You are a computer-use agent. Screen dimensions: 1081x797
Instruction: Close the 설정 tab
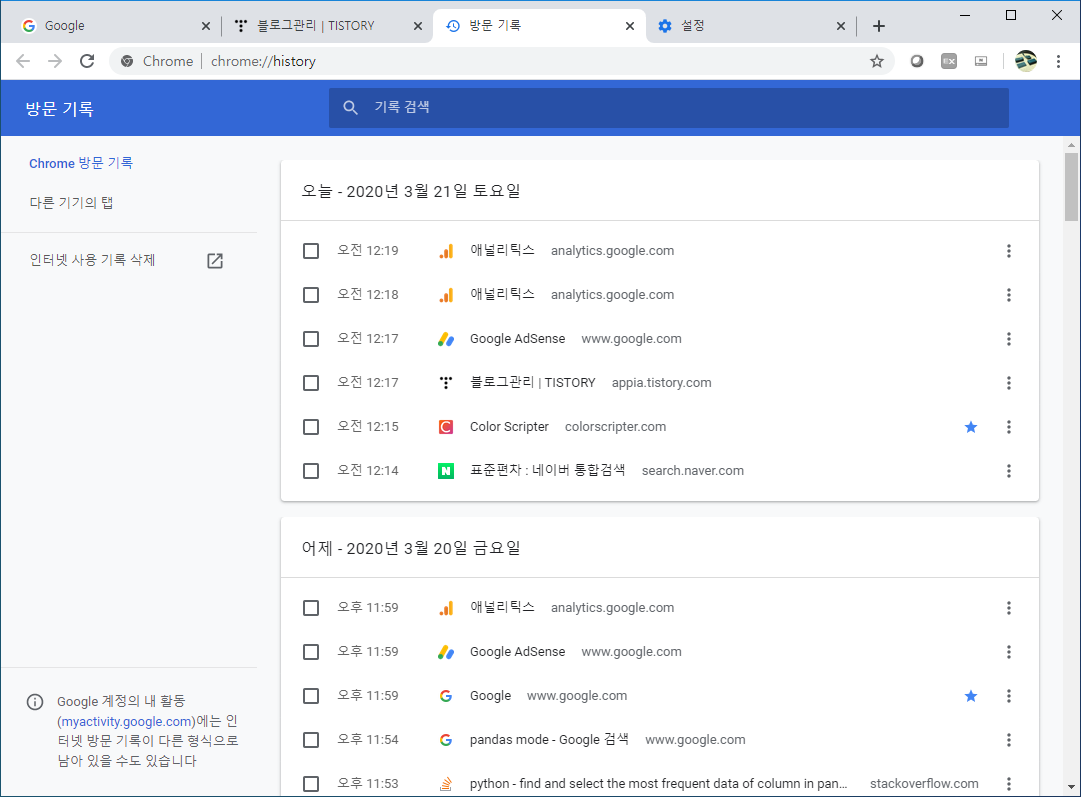840,26
